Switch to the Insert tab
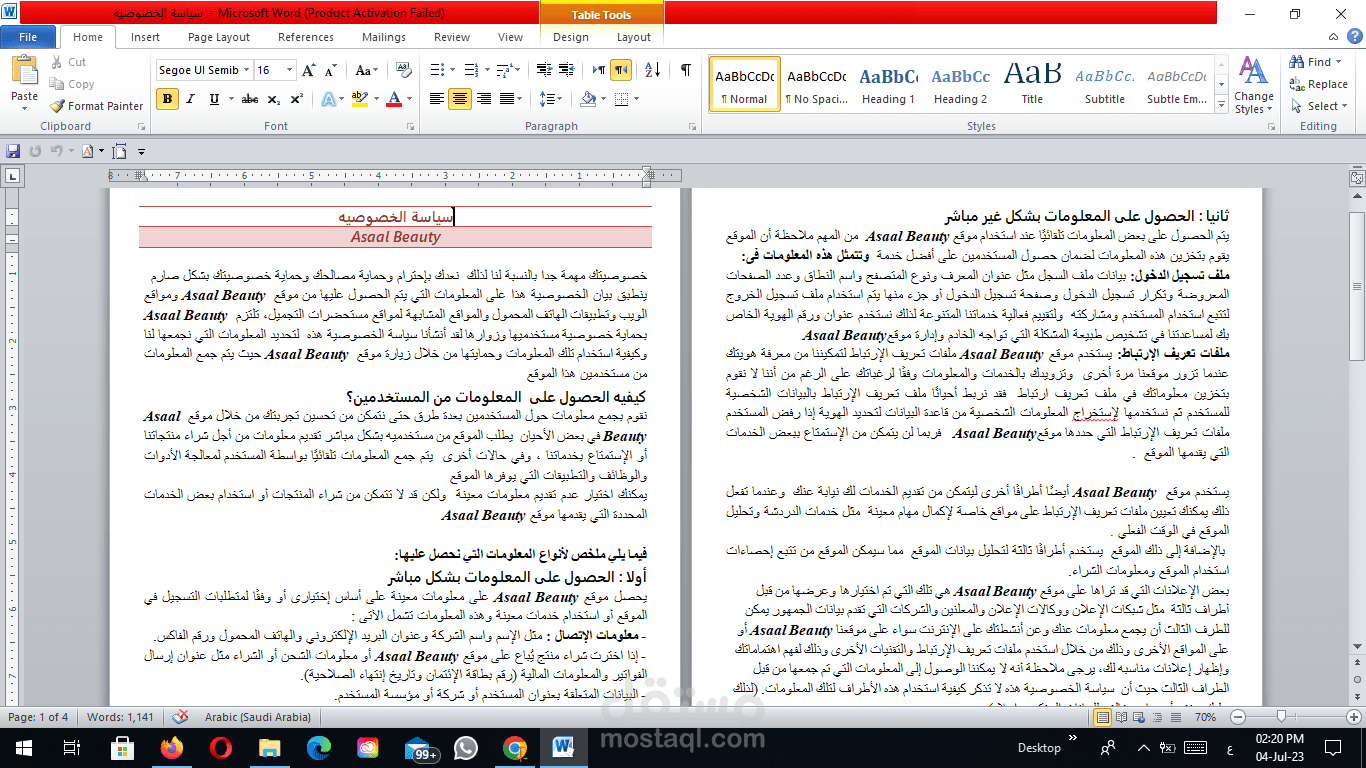The width and height of the screenshot is (1366, 768). click(145, 37)
